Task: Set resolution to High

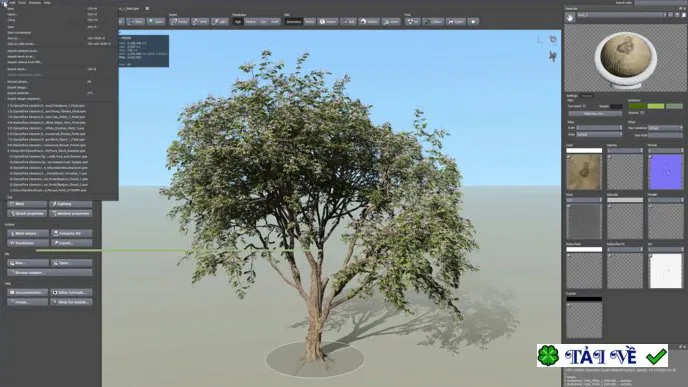Action: (x=237, y=21)
